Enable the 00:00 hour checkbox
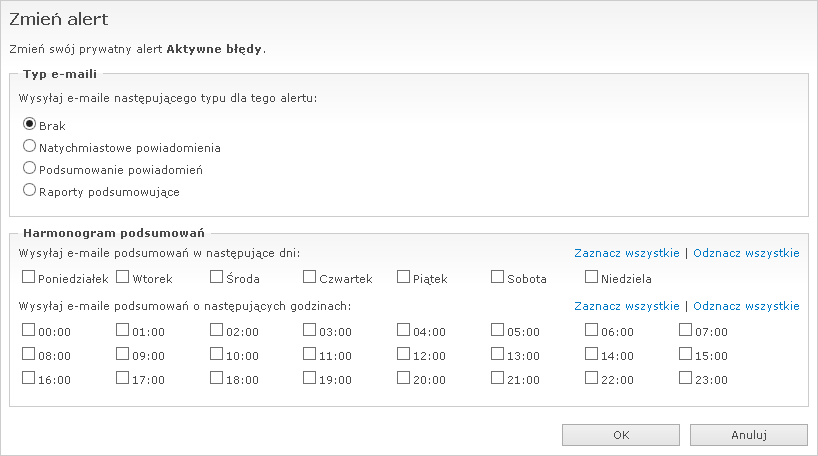The width and height of the screenshot is (818, 456). click(x=28, y=329)
